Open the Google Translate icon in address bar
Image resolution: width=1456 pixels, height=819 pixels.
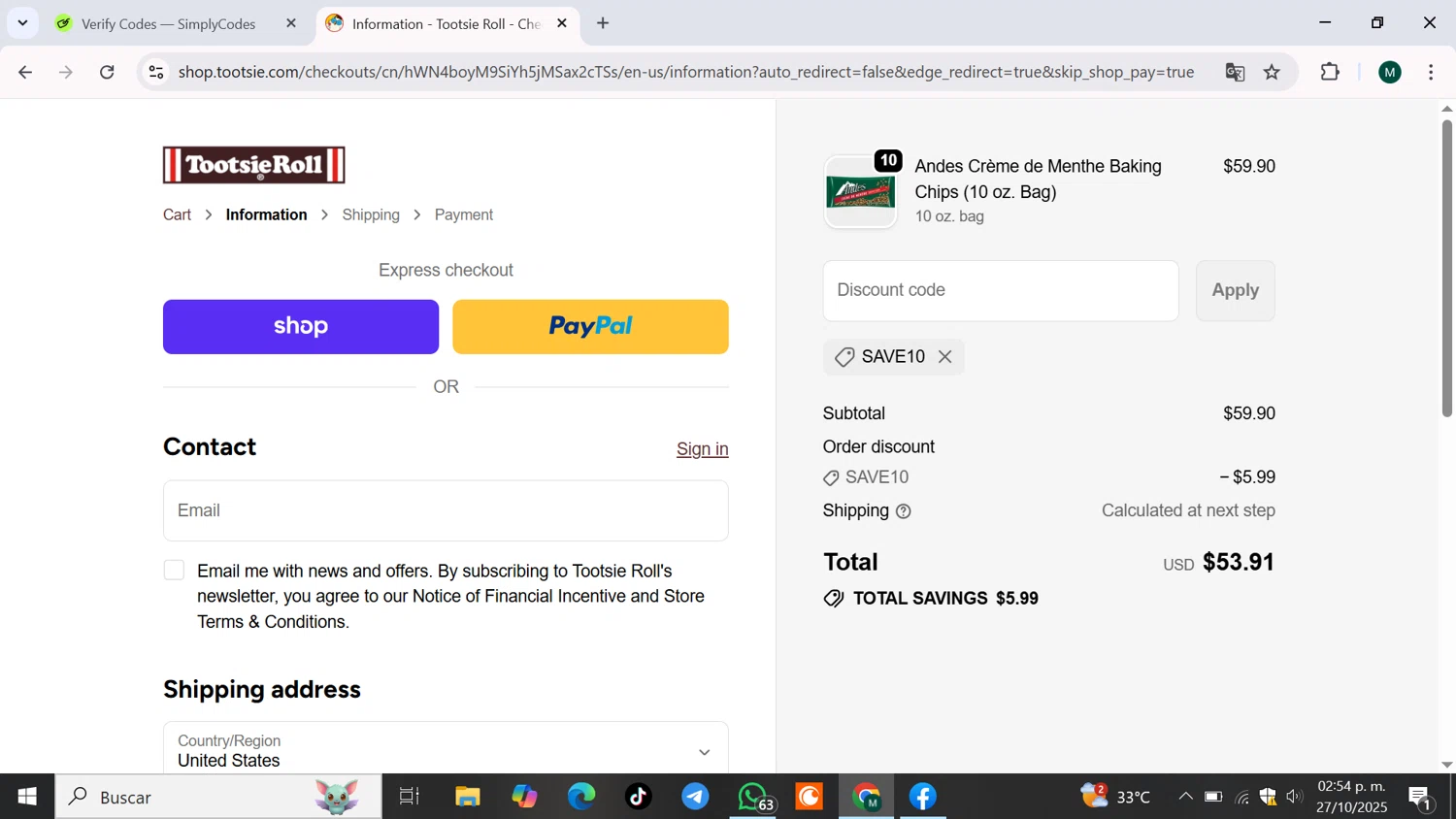click(1235, 72)
